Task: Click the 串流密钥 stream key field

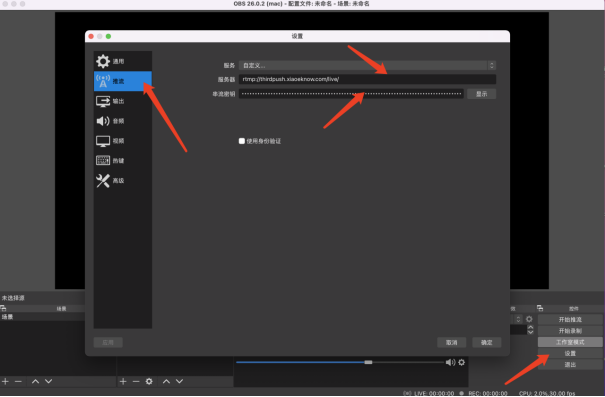Action: tap(351, 94)
